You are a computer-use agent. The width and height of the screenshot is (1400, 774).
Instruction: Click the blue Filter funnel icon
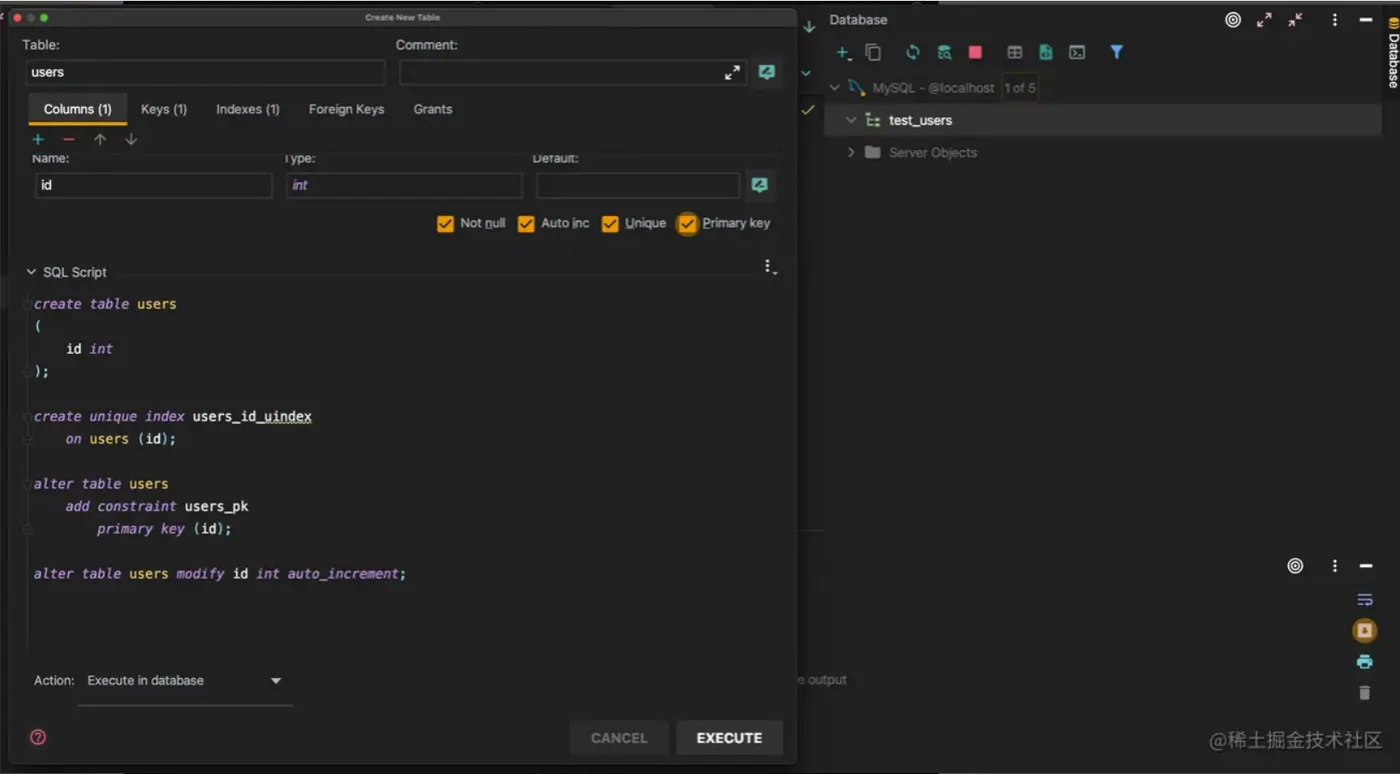coord(1117,52)
